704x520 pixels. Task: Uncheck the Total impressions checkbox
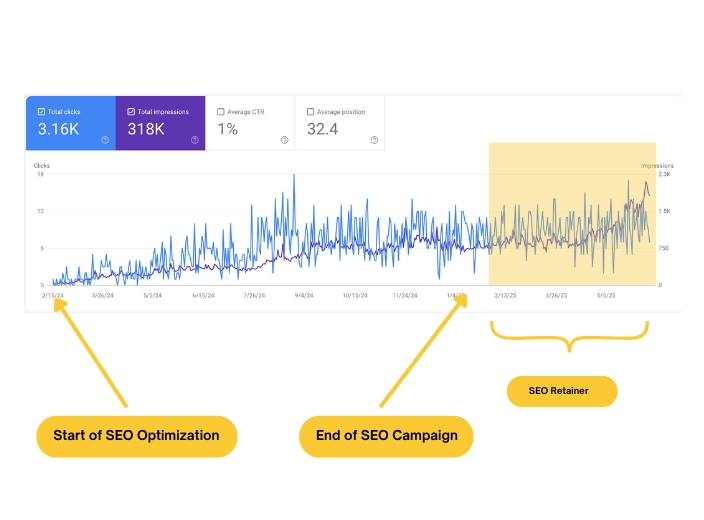pos(131,112)
